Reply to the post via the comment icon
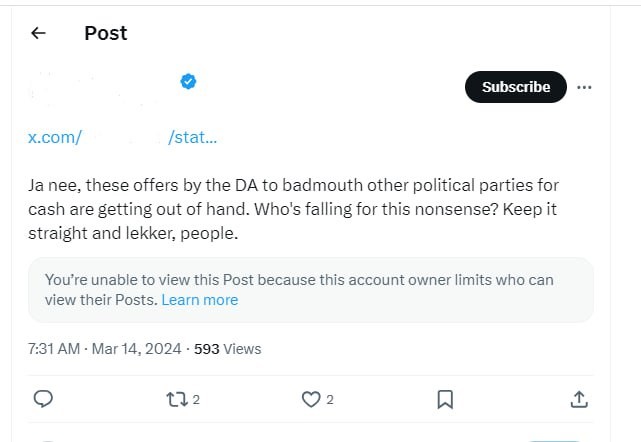The image size is (641, 442). [43, 399]
